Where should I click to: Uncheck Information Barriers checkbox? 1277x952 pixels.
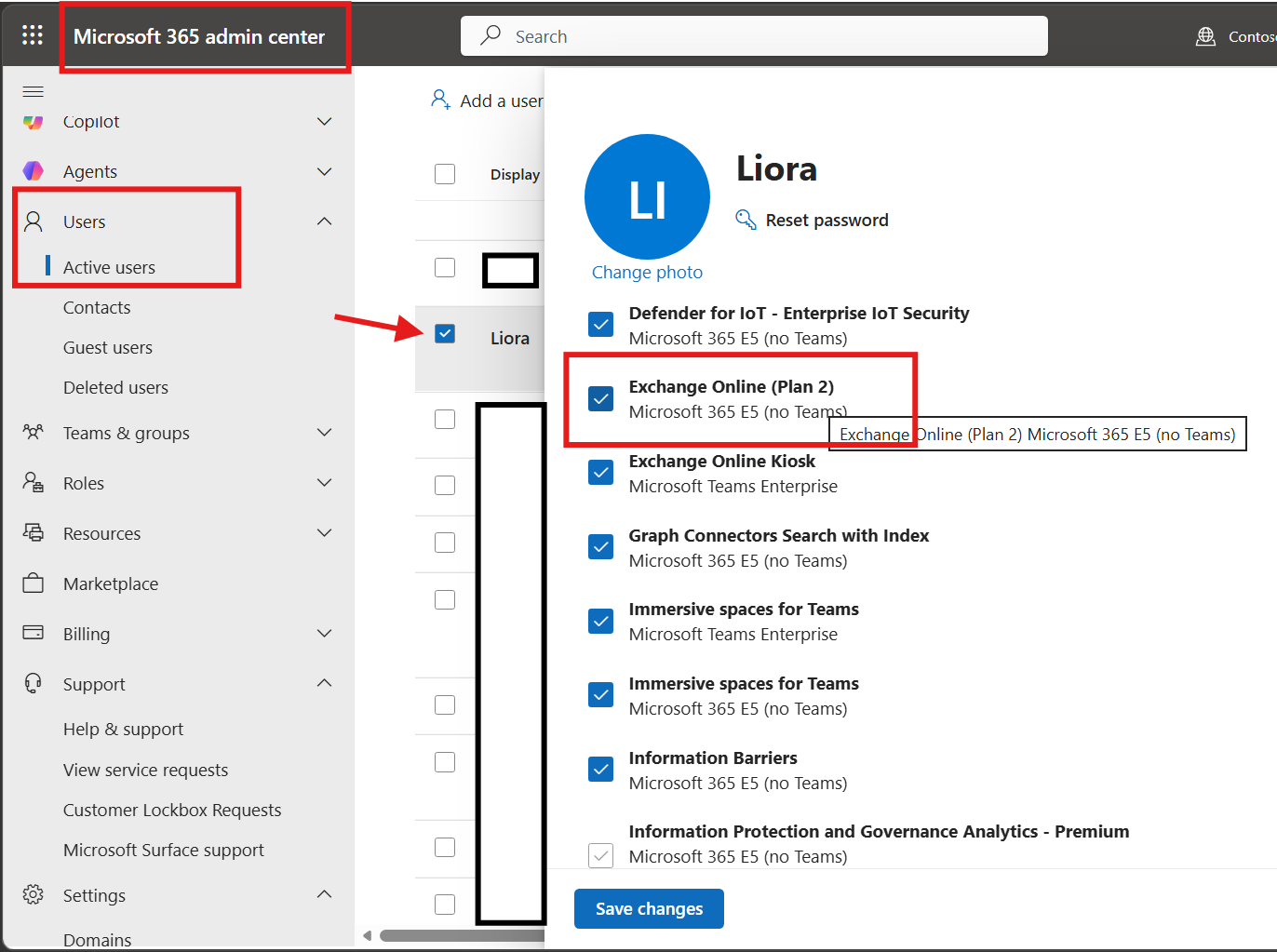tap(601, 770)
